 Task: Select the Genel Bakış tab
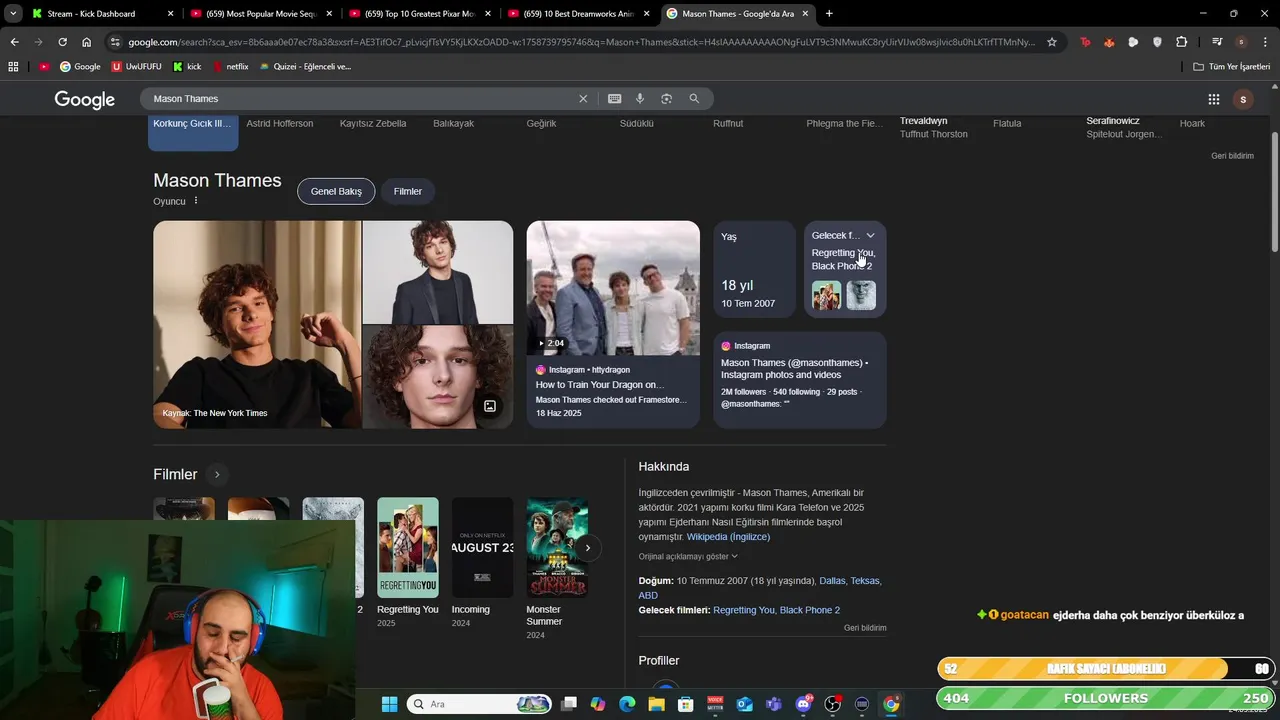pyautogui.click(x=336, y=191)
